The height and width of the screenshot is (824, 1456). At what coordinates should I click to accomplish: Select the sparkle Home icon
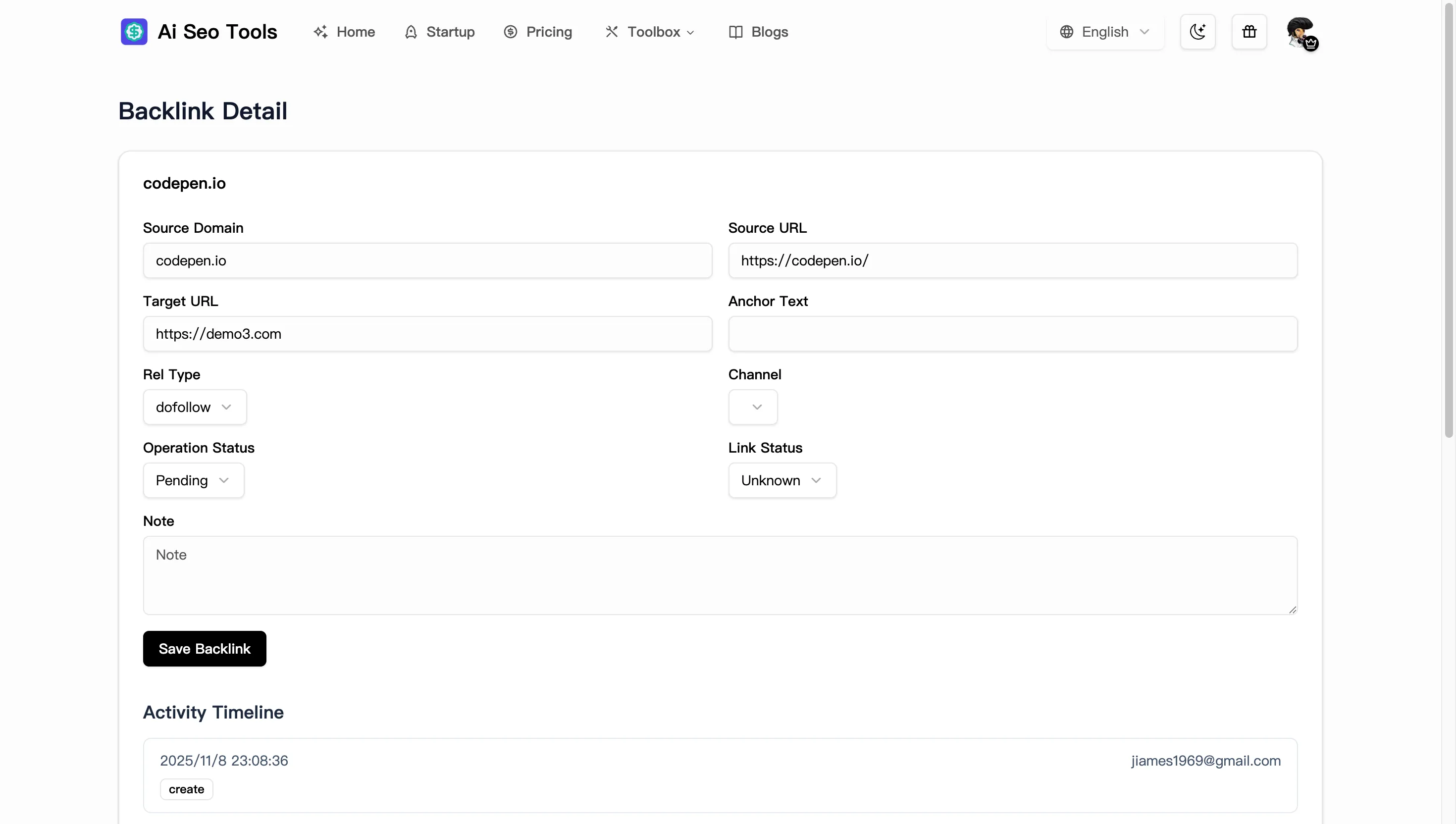click(321, 32)
